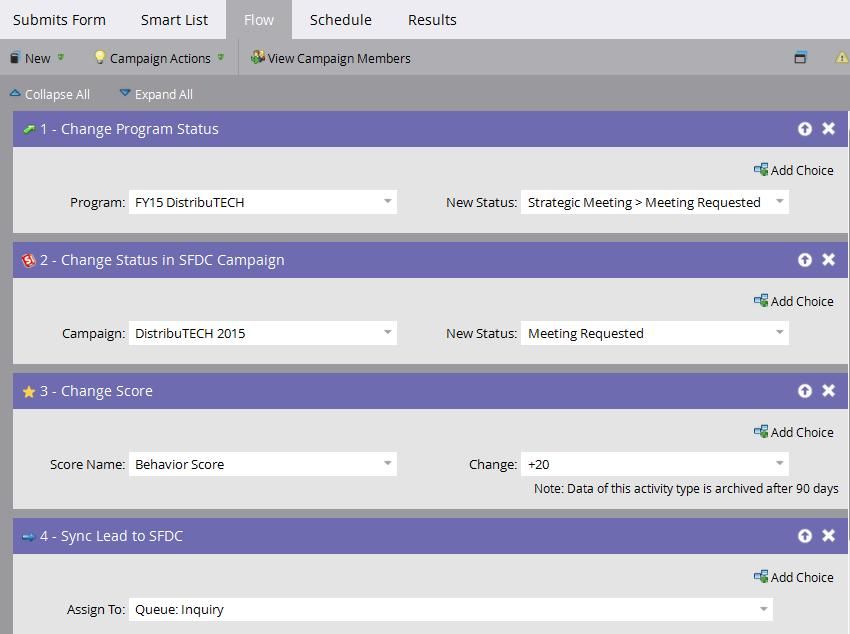Click the star icon on Change Score header
Image resolution: width=850 pixels, height=634 pixels.
28,392
